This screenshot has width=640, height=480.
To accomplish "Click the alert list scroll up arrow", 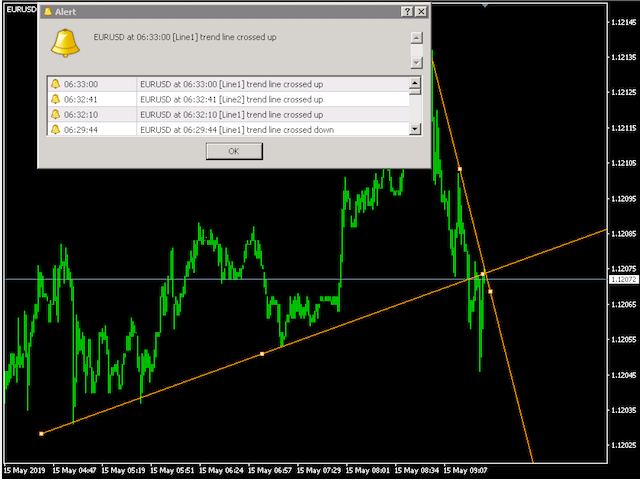I will (x=415, y=83).
